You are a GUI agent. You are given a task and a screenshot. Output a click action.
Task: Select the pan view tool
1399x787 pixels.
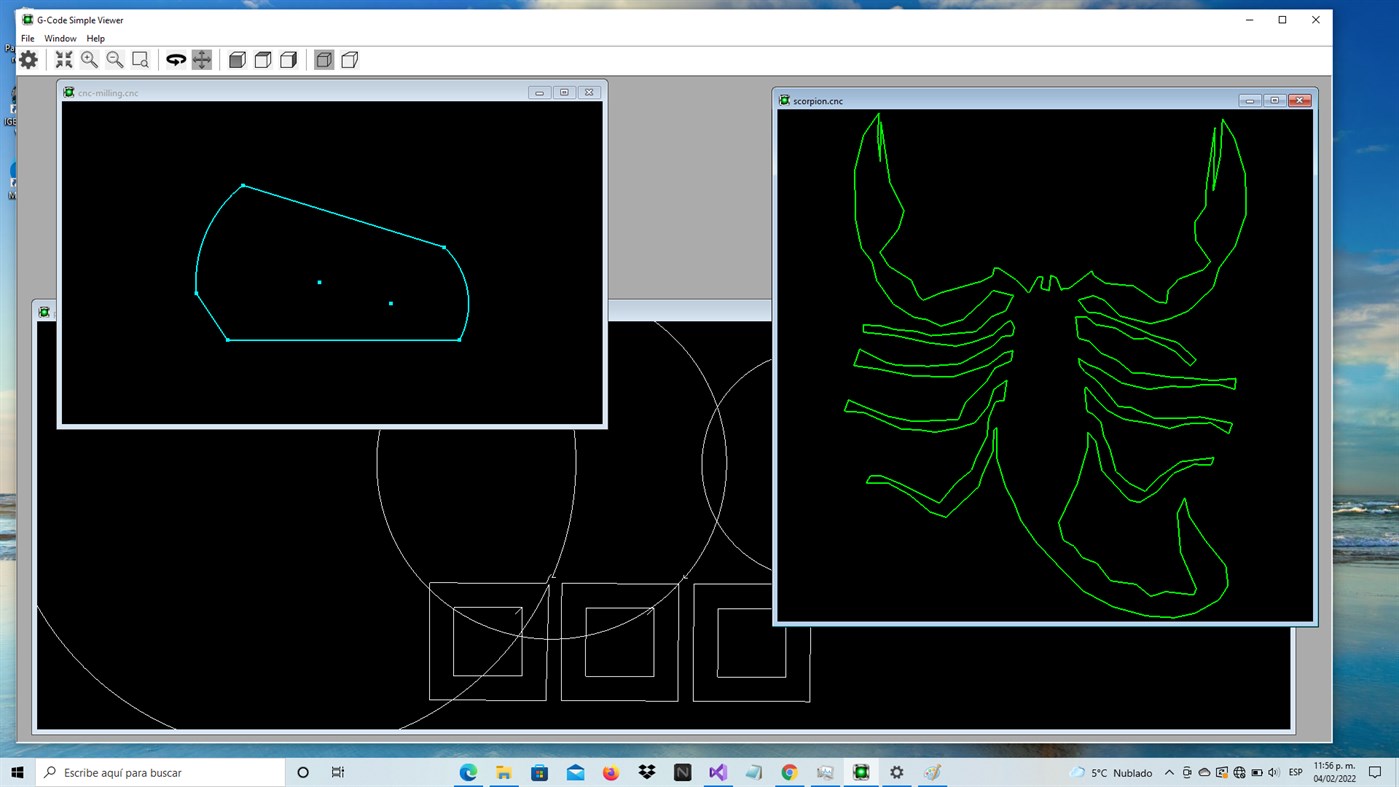pyautogui.click(x=200, y=59)
